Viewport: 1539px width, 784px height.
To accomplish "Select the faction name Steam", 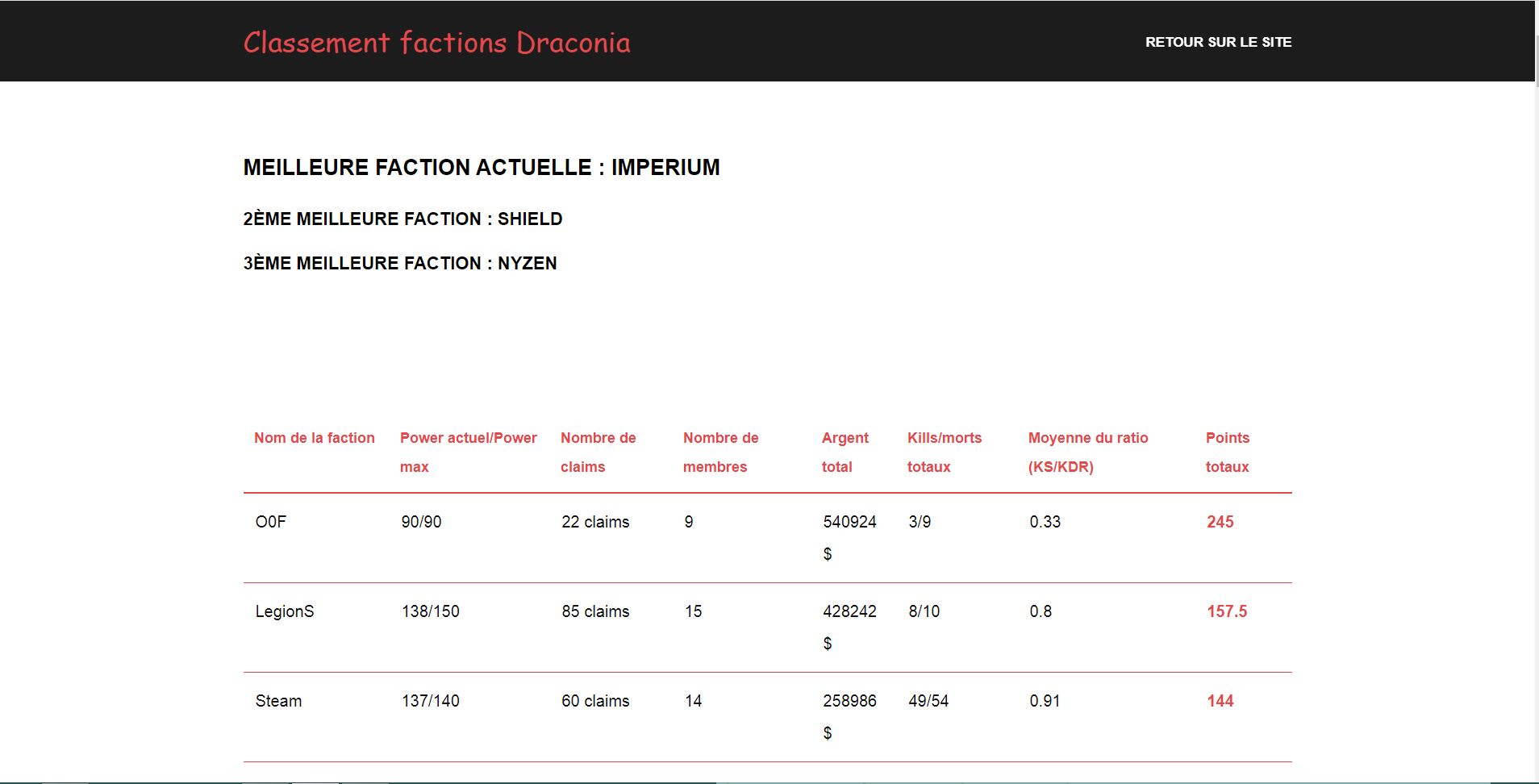I will pyautogui.click(x=277, y=701).
